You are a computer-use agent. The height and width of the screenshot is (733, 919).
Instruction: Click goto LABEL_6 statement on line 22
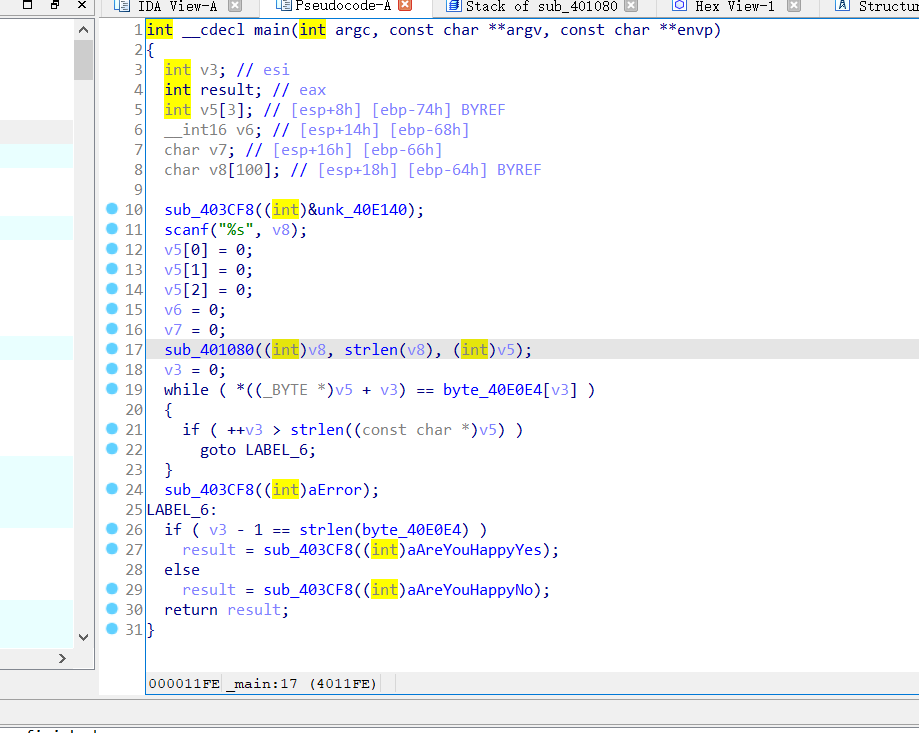(x=258, y=450)
